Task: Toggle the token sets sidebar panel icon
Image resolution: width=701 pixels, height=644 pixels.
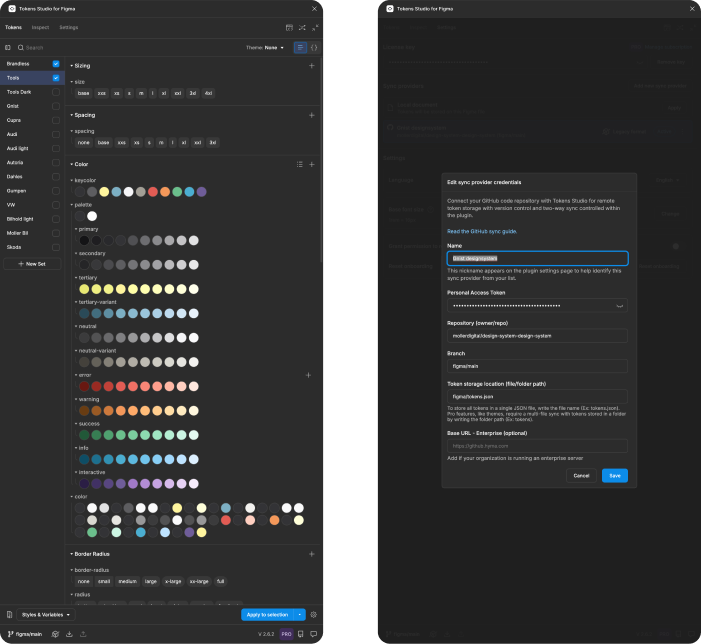Action: click(x=8, y=47)
